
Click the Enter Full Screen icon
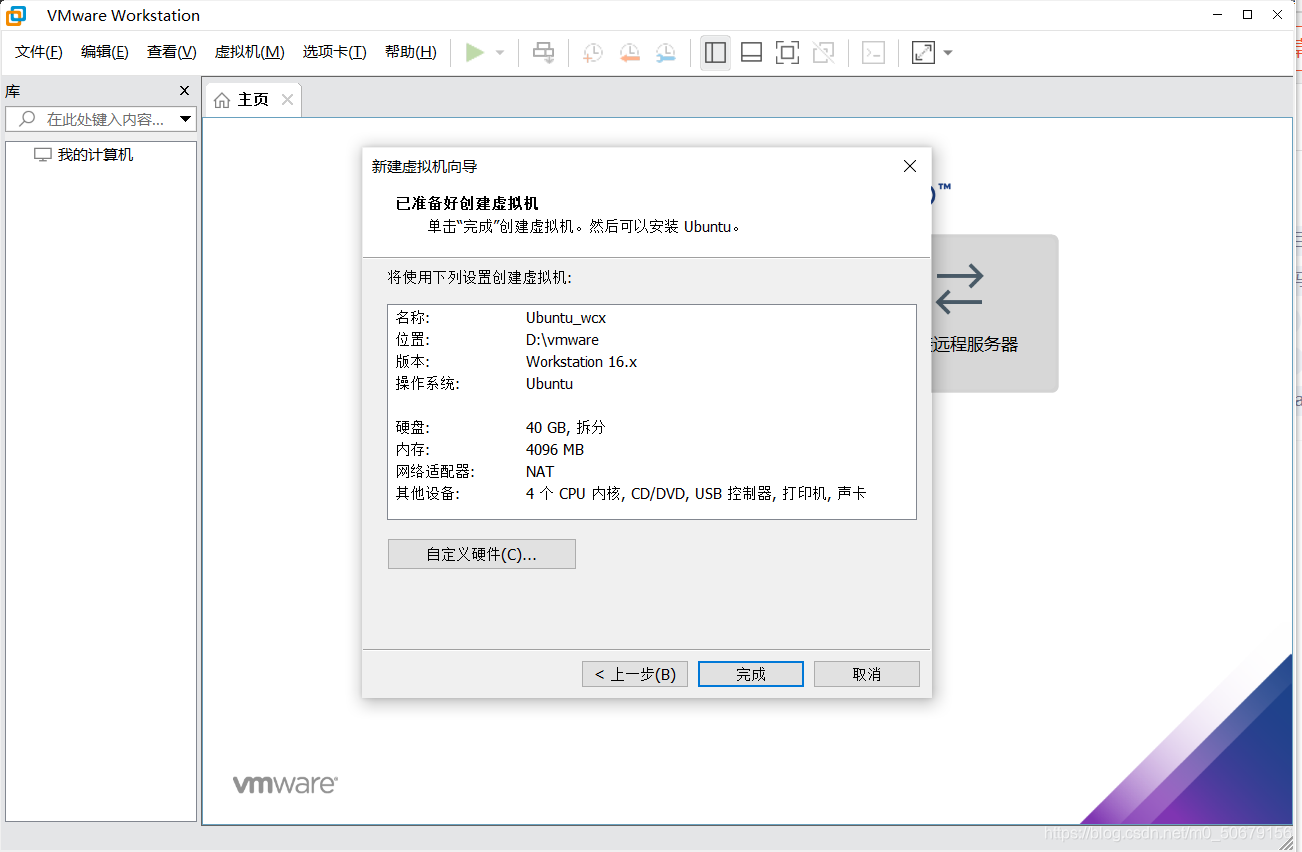(787, 53)
